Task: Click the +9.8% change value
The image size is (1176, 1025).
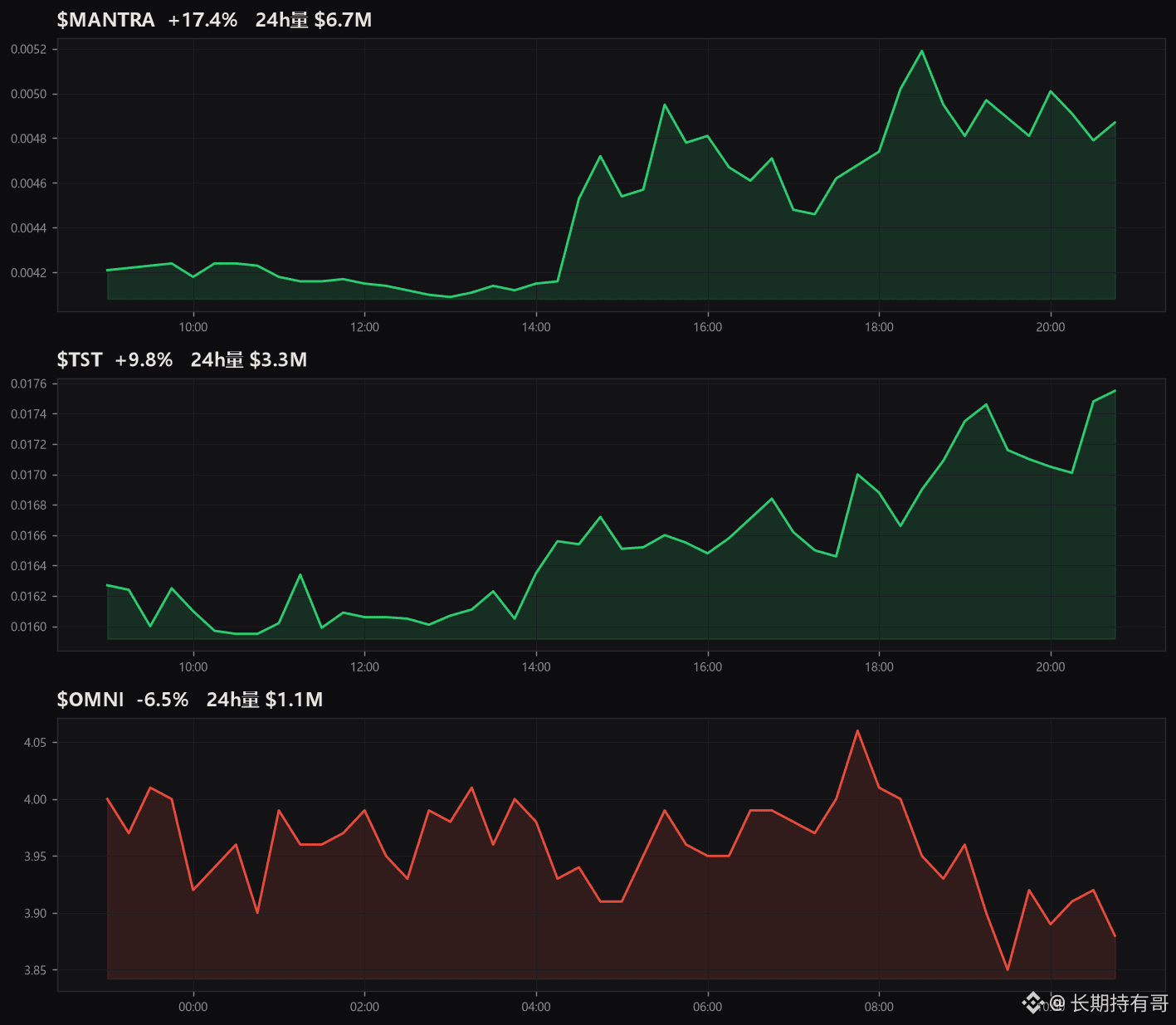Action: 144,359
